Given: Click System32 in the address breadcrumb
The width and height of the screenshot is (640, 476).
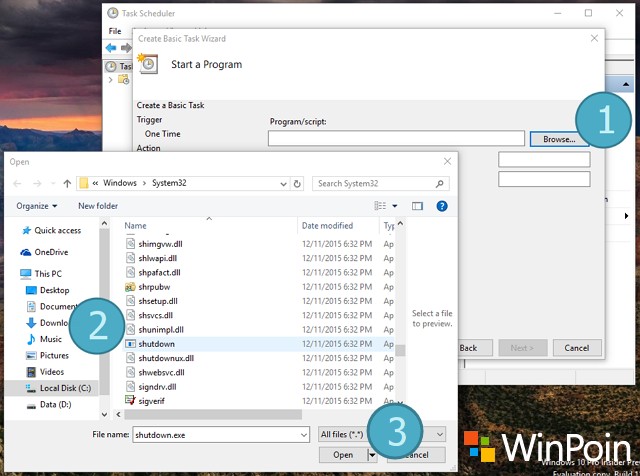Looking at the screenshot, I should coord(169,183).
